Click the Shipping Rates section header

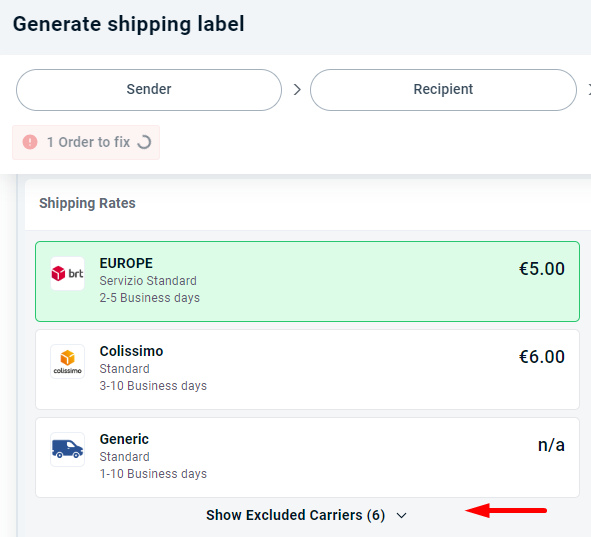[x=87, y=203]
